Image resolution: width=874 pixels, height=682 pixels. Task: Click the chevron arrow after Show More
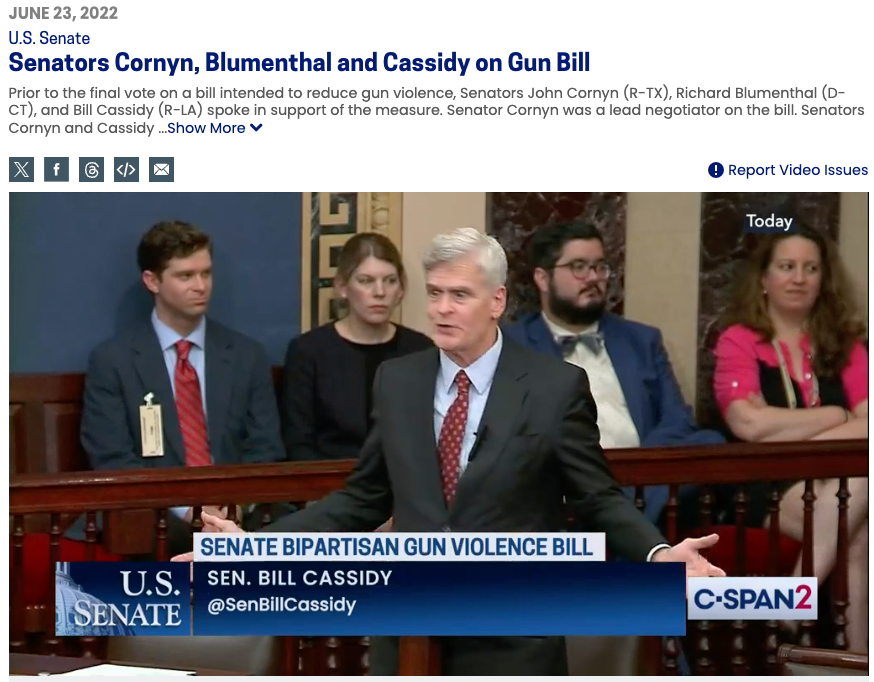click(x=256, y=128)
